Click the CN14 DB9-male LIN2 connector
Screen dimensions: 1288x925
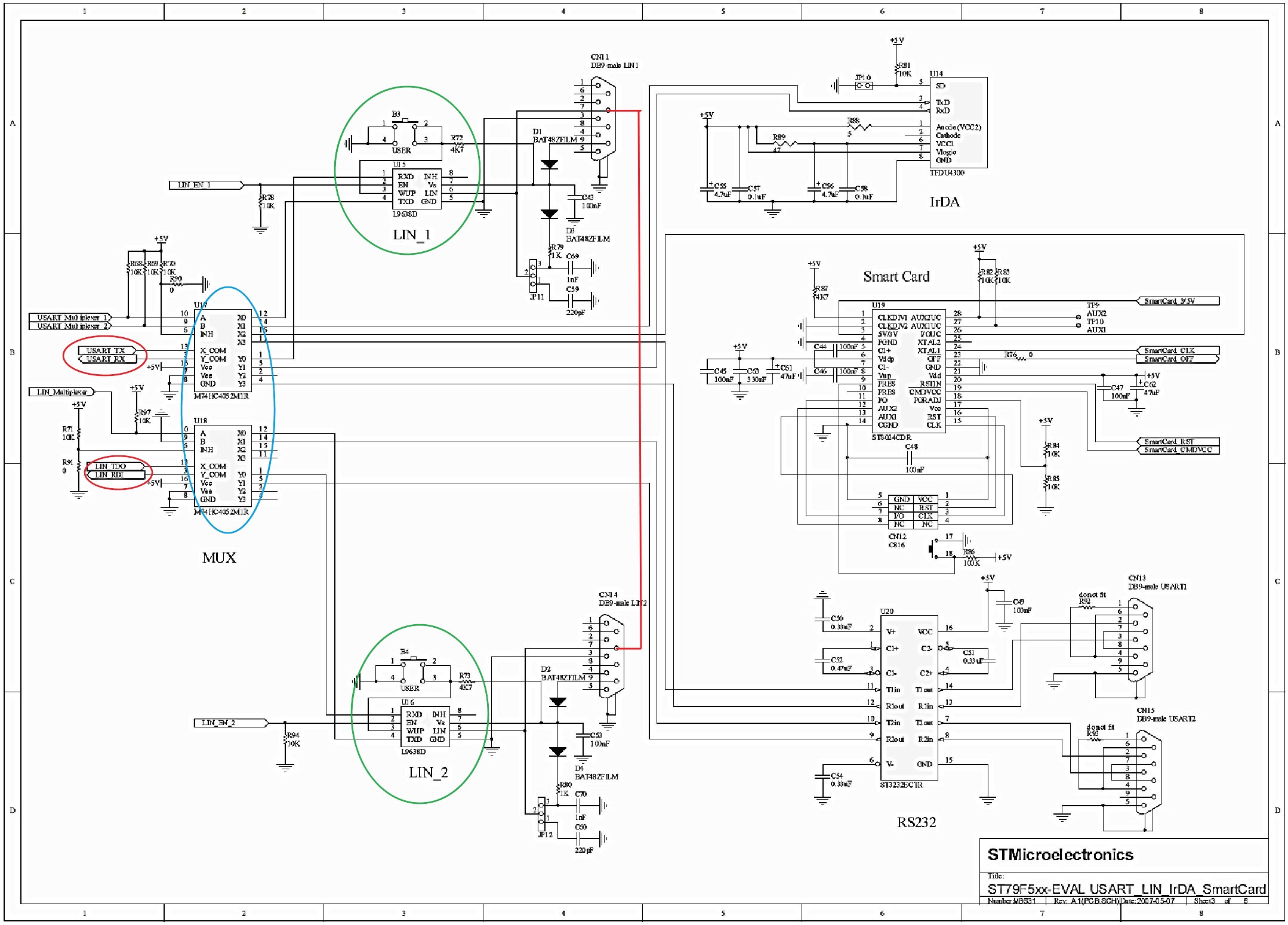click(611, 656)
